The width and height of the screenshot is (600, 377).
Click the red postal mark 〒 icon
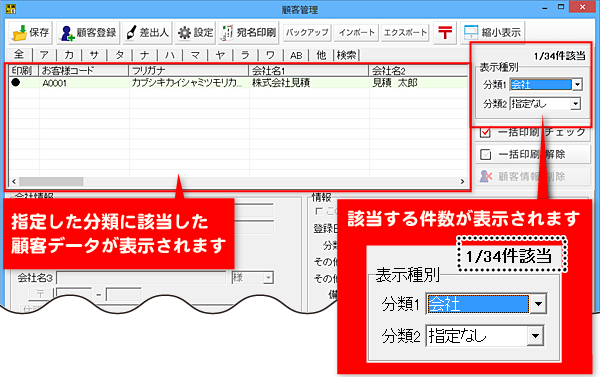(445, 33)
